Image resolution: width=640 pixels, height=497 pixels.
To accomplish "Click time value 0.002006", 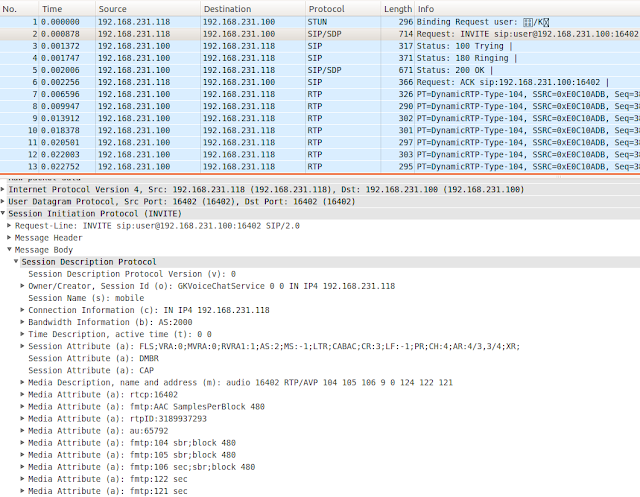I will coord(60,70).
